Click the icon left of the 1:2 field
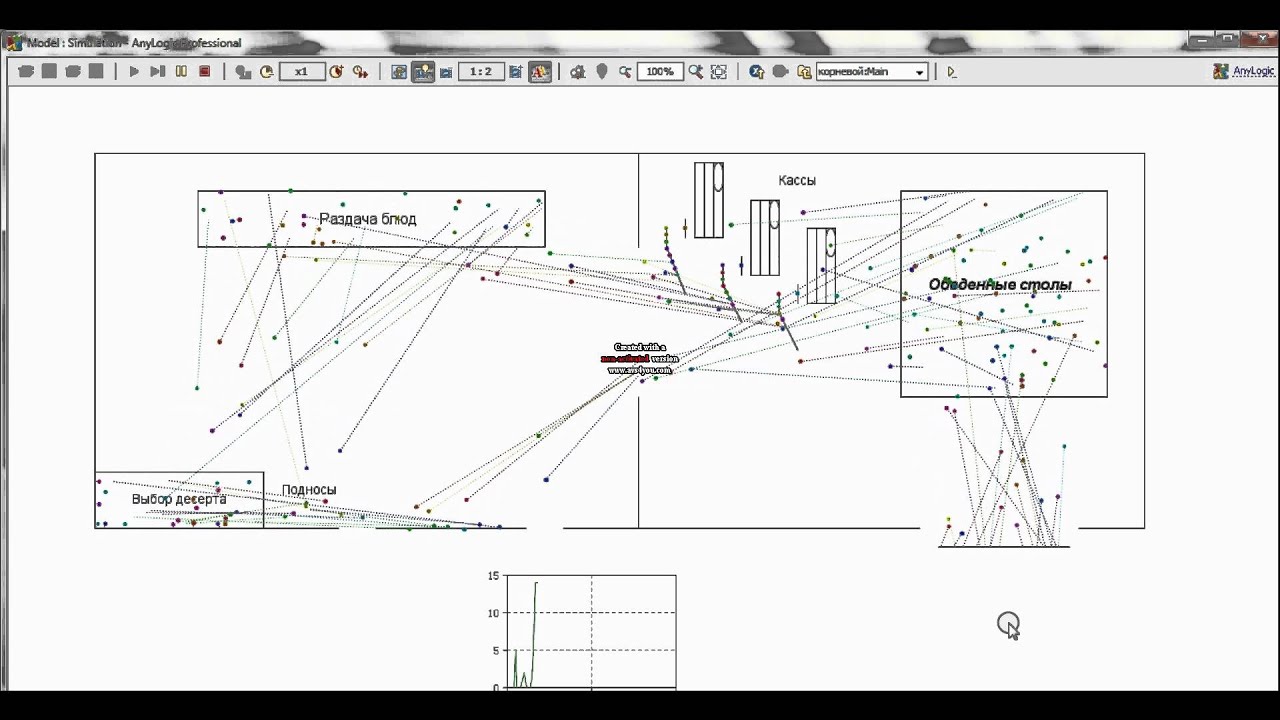This screenshot has height=720, width=1280. click(446, 72)
